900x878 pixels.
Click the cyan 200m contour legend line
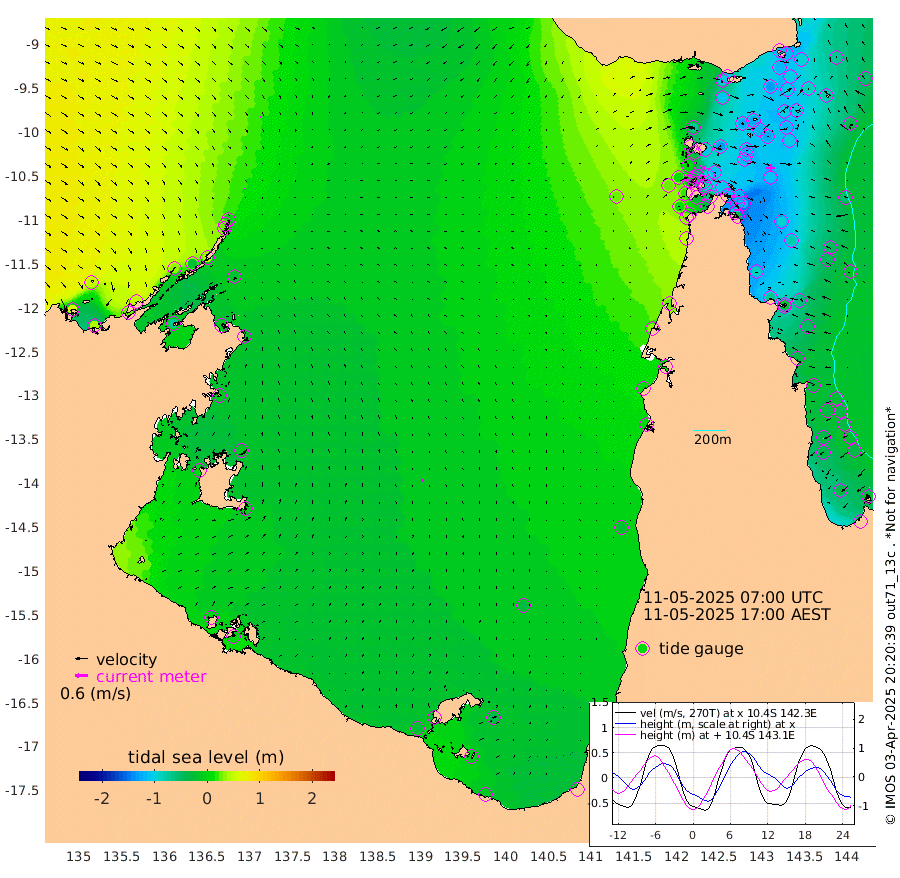pos(709,430)
